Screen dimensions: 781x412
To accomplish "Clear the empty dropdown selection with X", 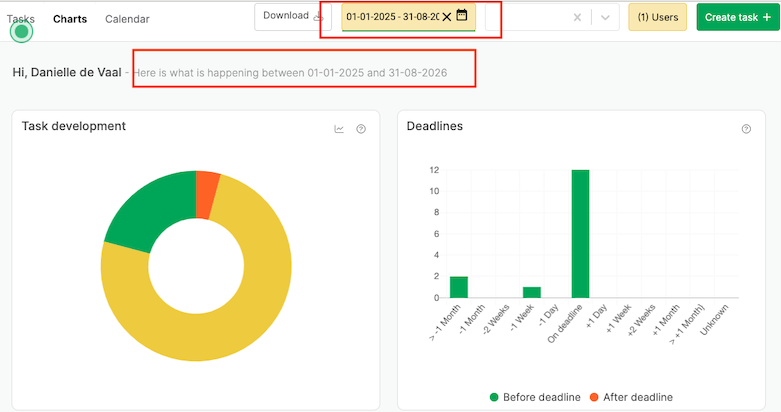I will (577, 17).
